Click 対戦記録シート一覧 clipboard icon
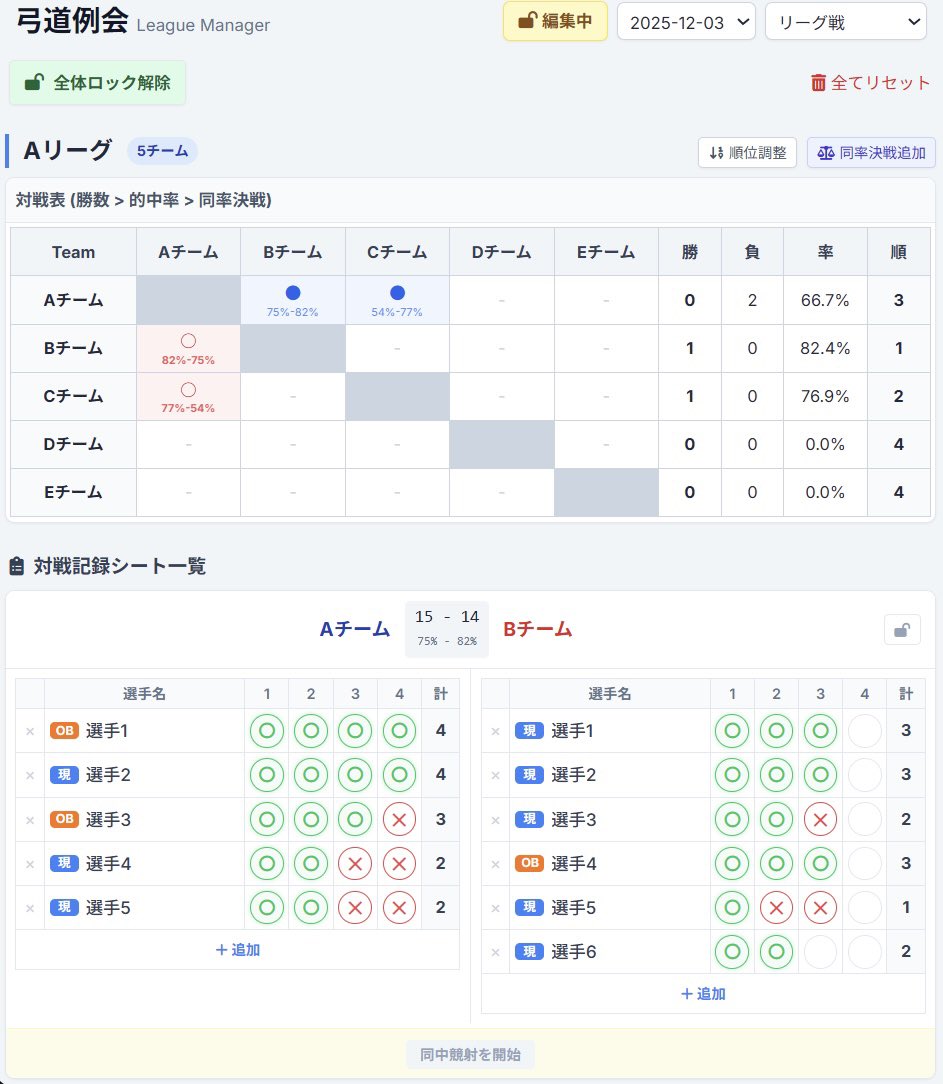Screen dimensions: 943x1084 (x=17, y=567)
